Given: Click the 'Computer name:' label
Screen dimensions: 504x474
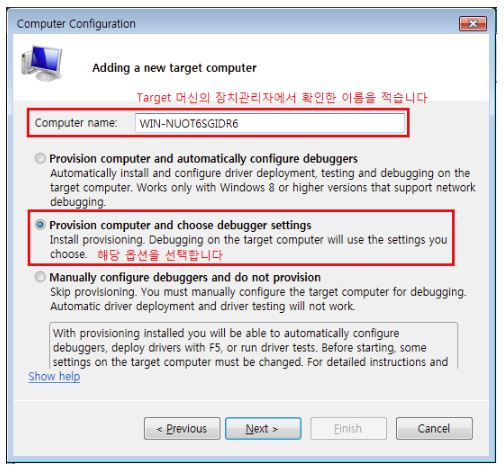Looking at the screenshot, I should click(x=76, y=123).
